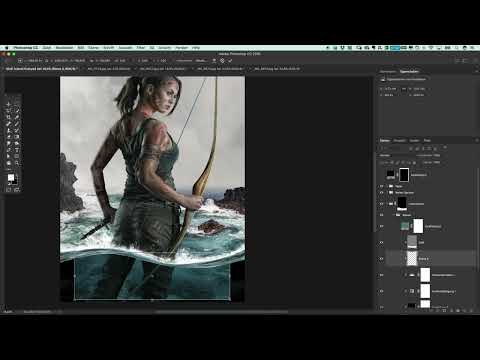Hide the topmost collapsed layer group
Viewport: 480px width, 360px height.
[382, 186]
